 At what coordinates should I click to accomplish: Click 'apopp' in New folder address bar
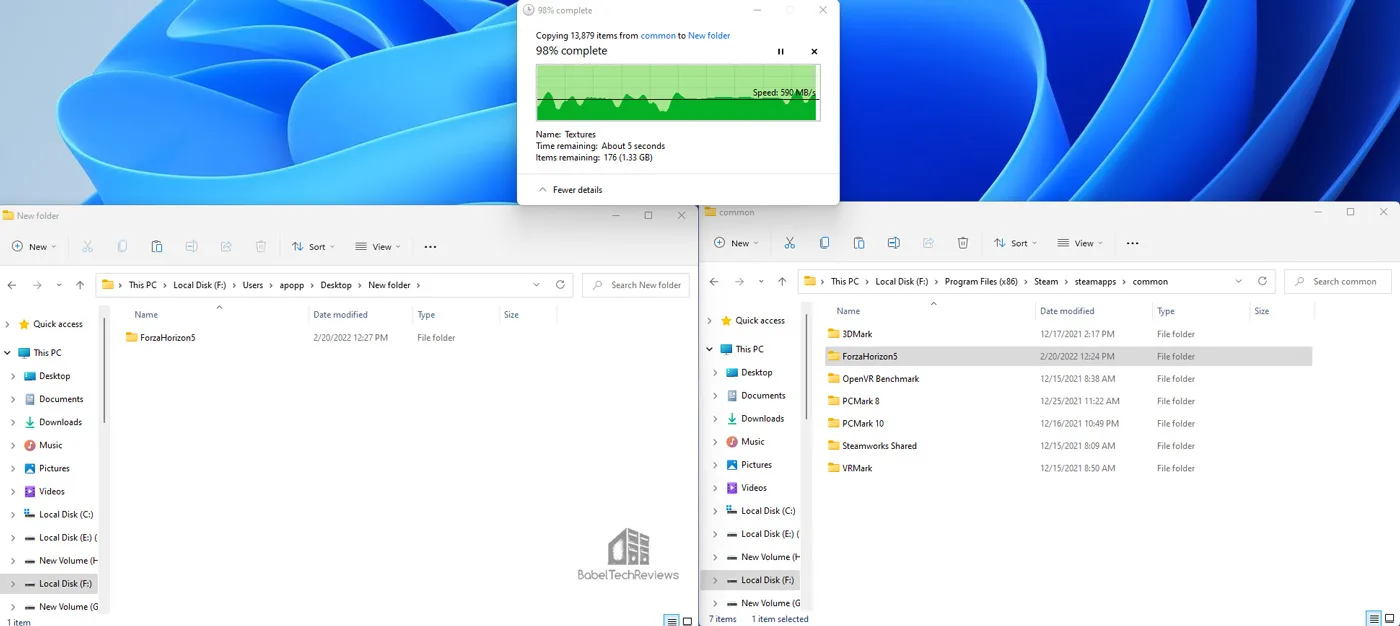tap(292, 285)
